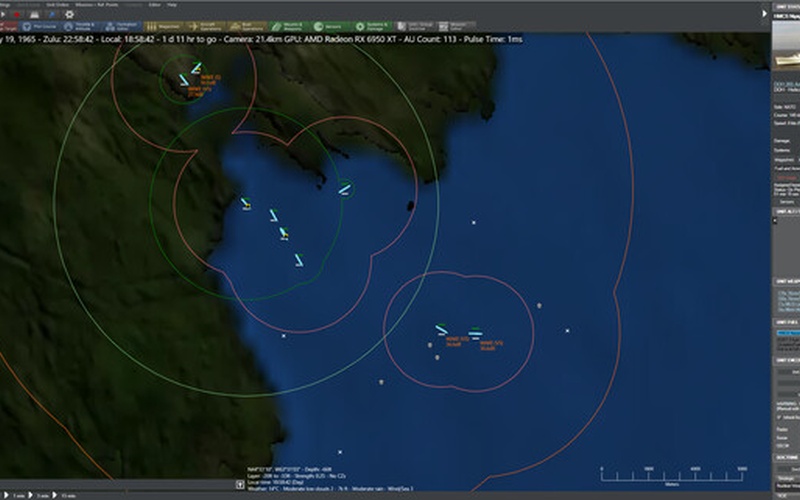Open Systems & Damage window
800x500 pixels.
tap(371, 26)
